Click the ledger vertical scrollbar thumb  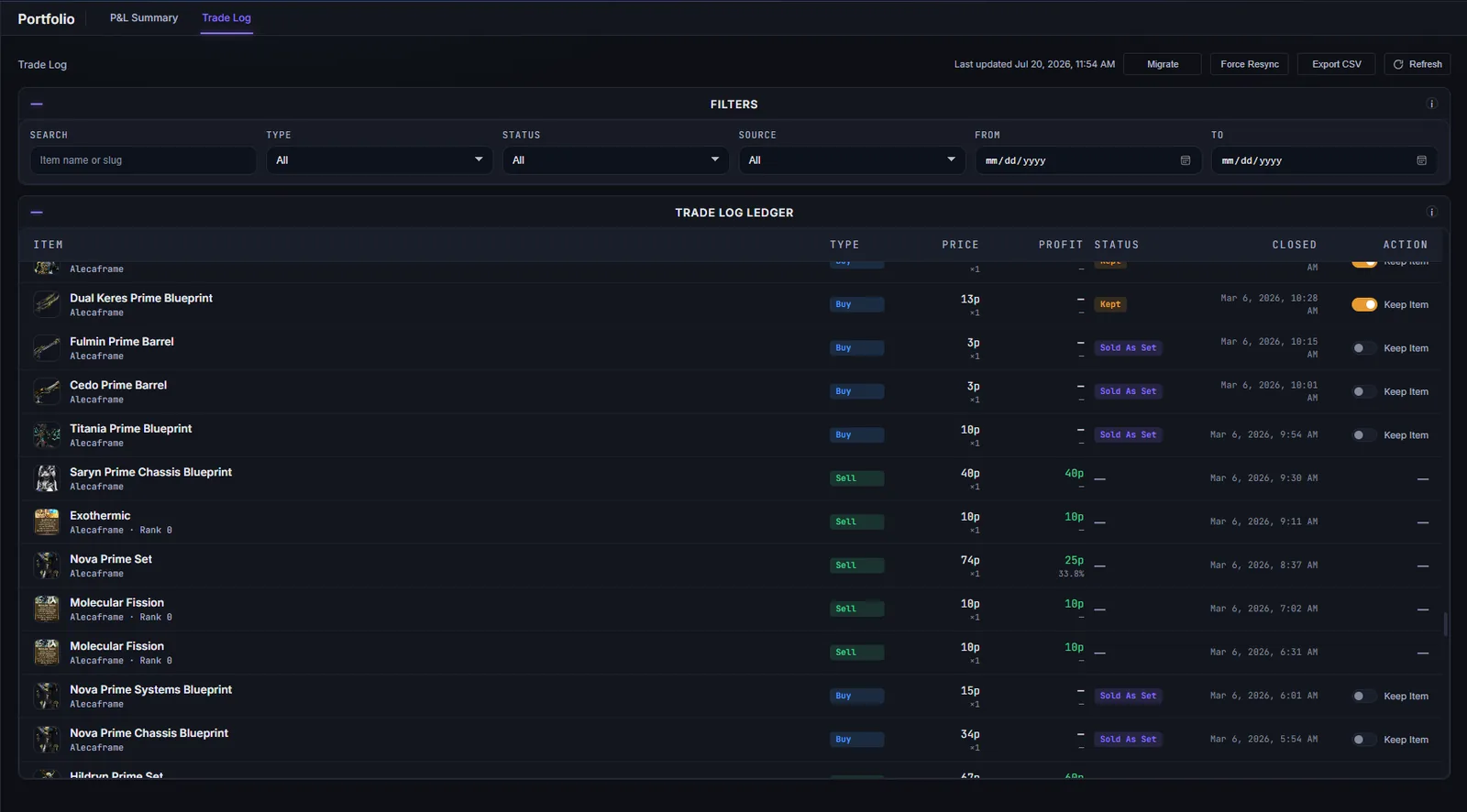(1445, 624)
